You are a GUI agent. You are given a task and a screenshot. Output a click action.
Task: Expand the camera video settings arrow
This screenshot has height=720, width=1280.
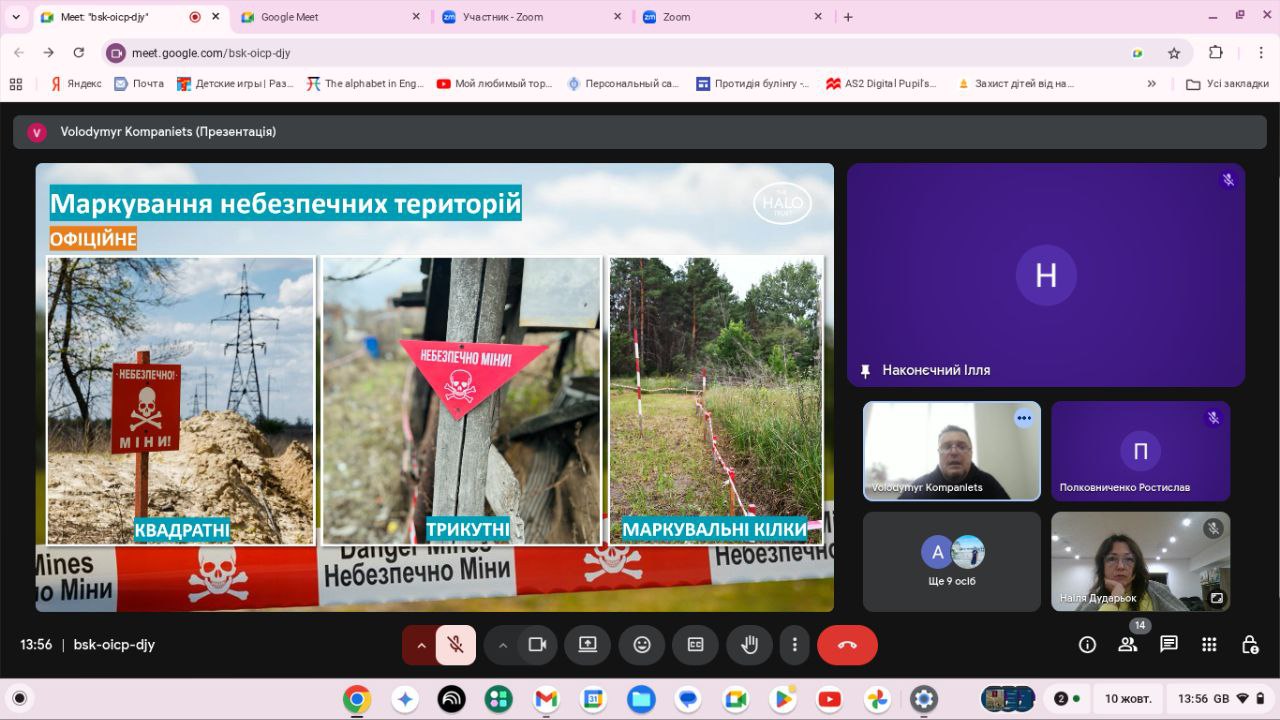click(503, 645)
